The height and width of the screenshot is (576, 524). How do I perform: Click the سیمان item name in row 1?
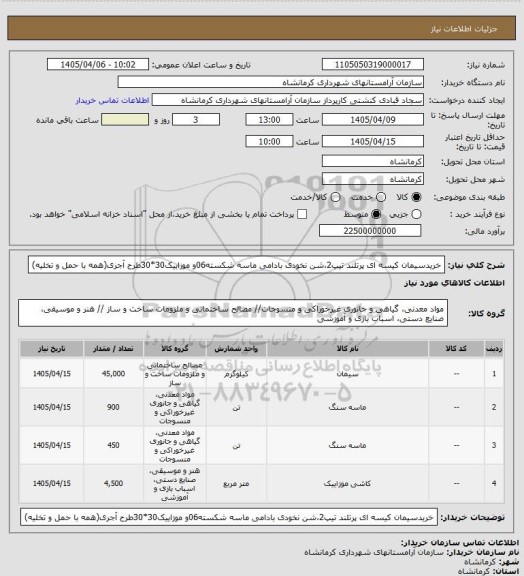[x=348, y=374]
